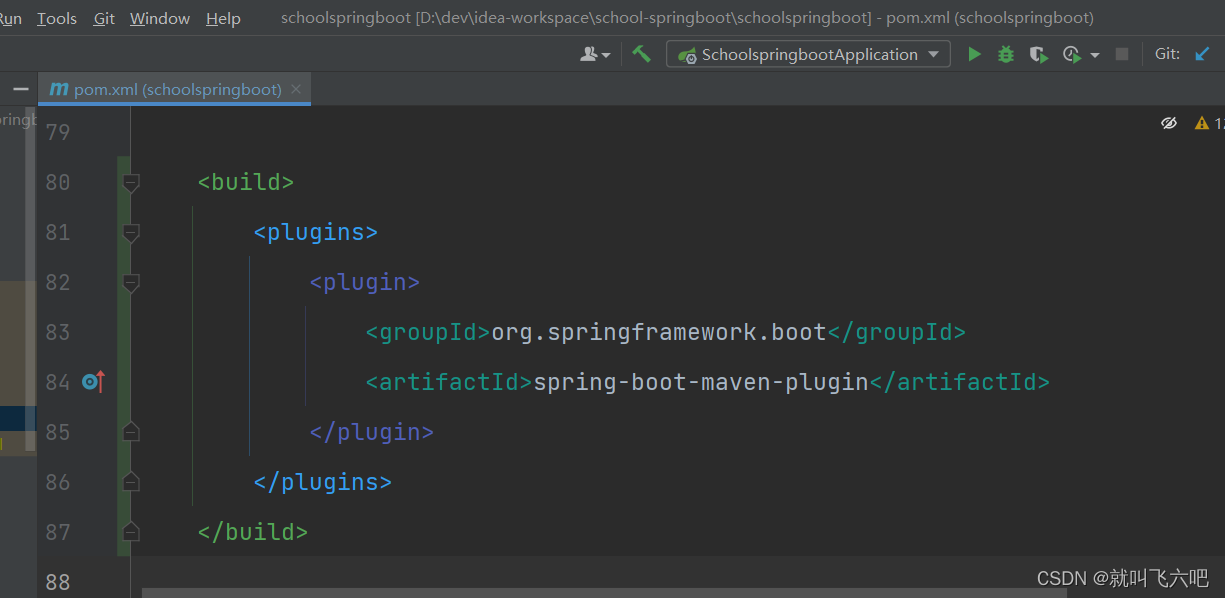
Task: Update project via the blue Git arrow icon
Action: [1203, 54]
